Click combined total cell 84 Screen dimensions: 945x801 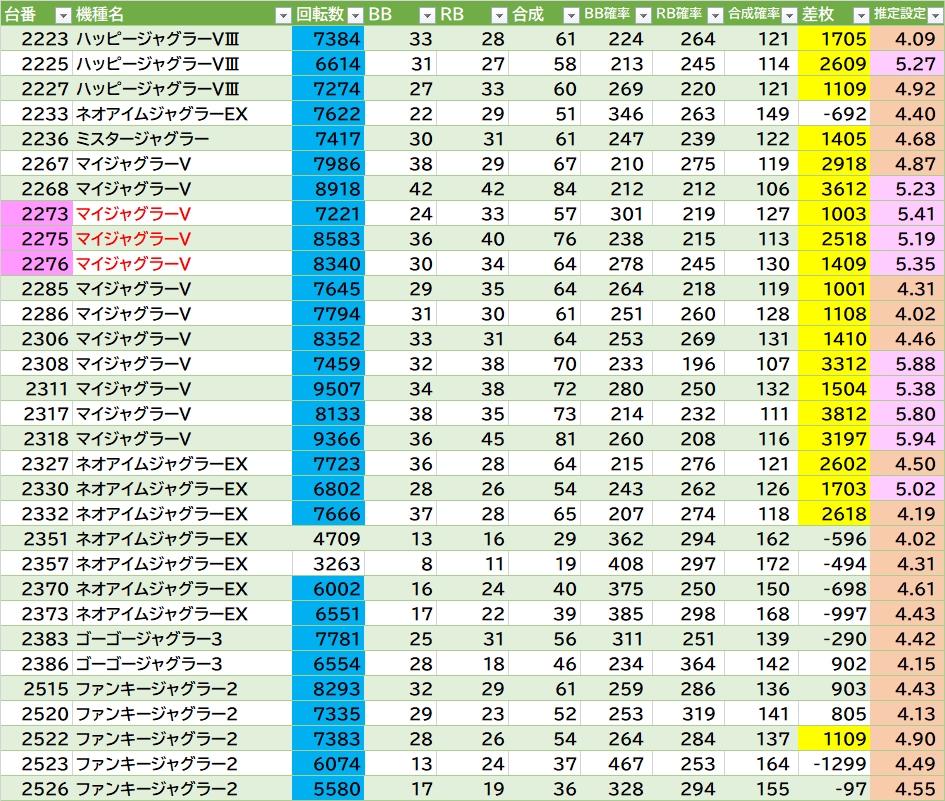point(544,189)
